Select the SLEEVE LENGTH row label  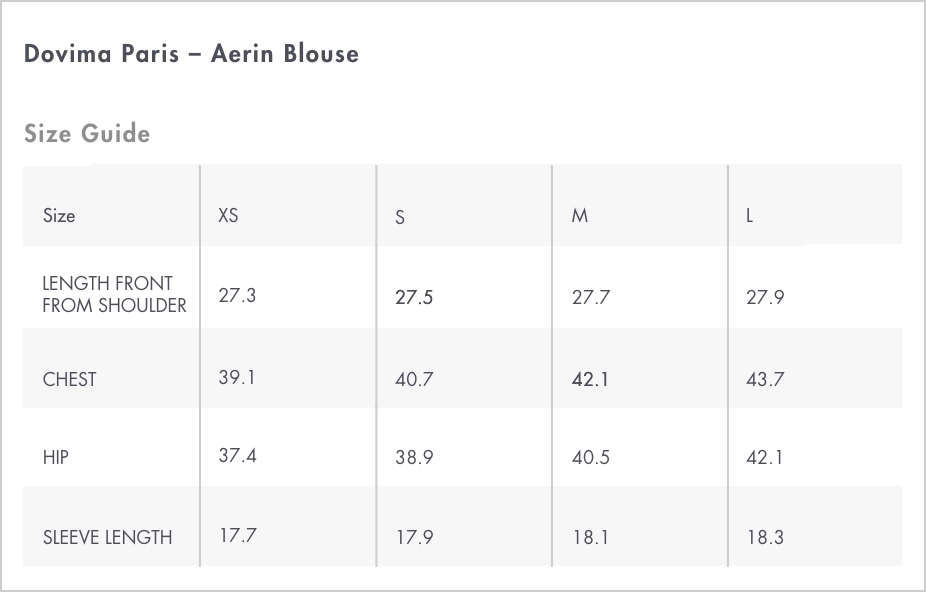[x=107, y=537]
